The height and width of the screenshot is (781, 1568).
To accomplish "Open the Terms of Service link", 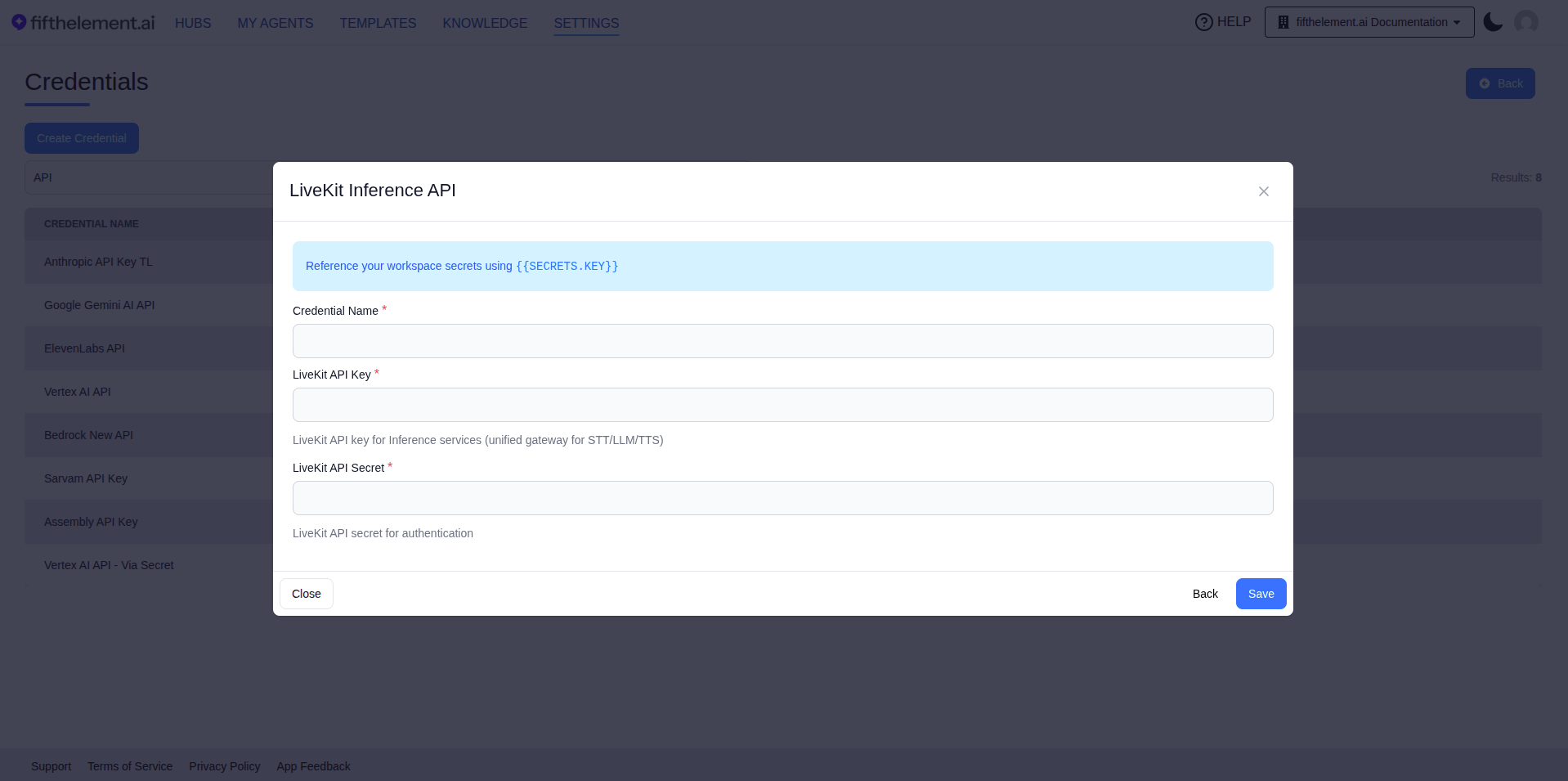I will 130,766.
